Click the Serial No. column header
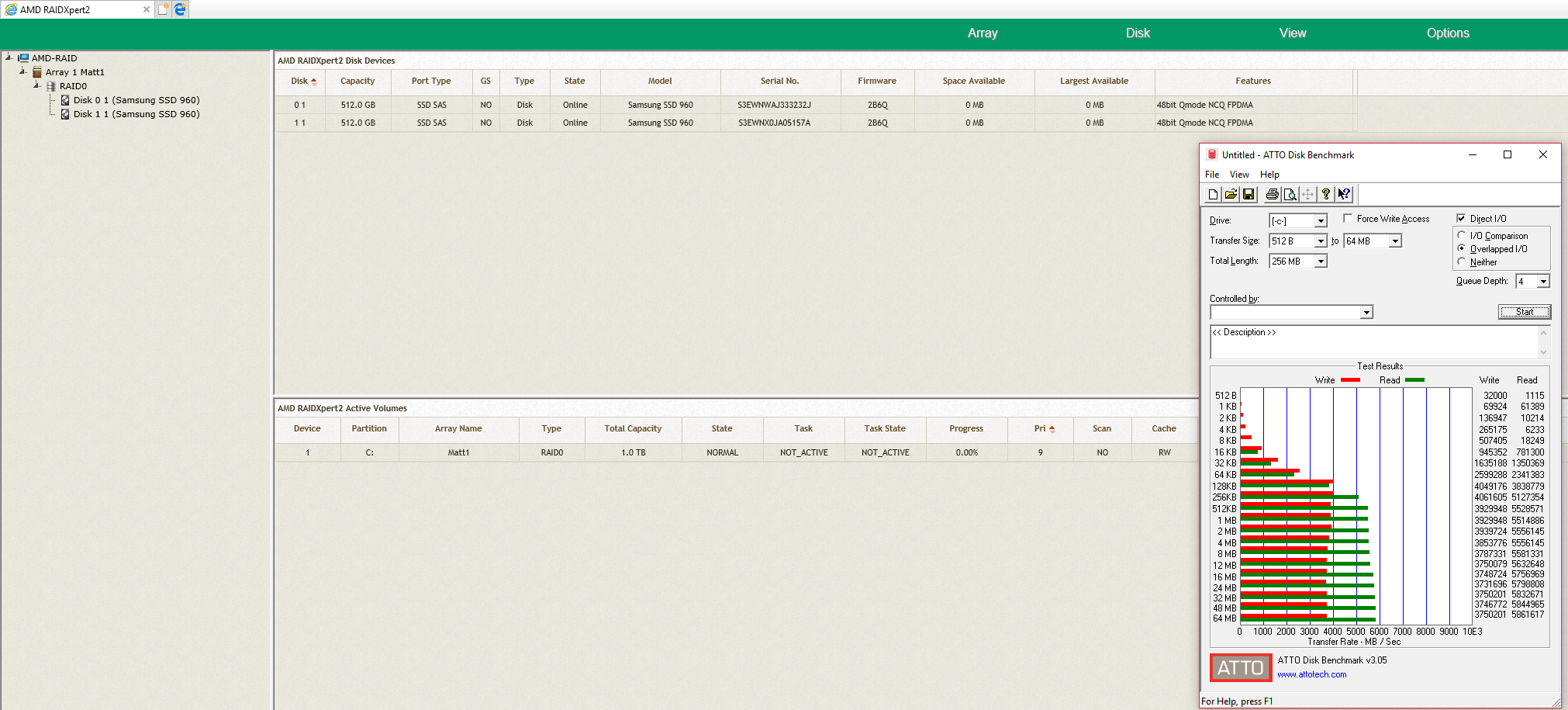1568x710 pixels. 780,81
